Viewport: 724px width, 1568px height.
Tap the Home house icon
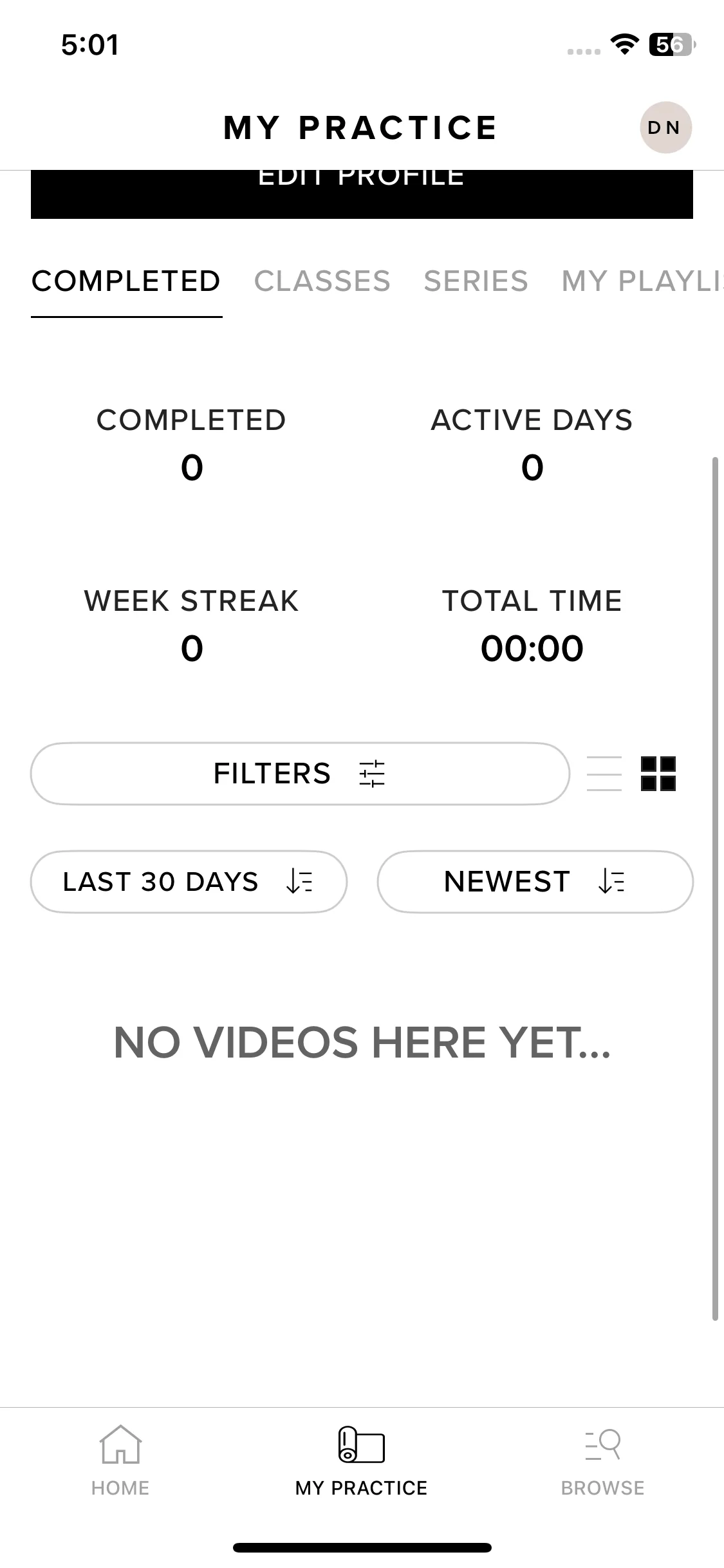[120, 1444]
